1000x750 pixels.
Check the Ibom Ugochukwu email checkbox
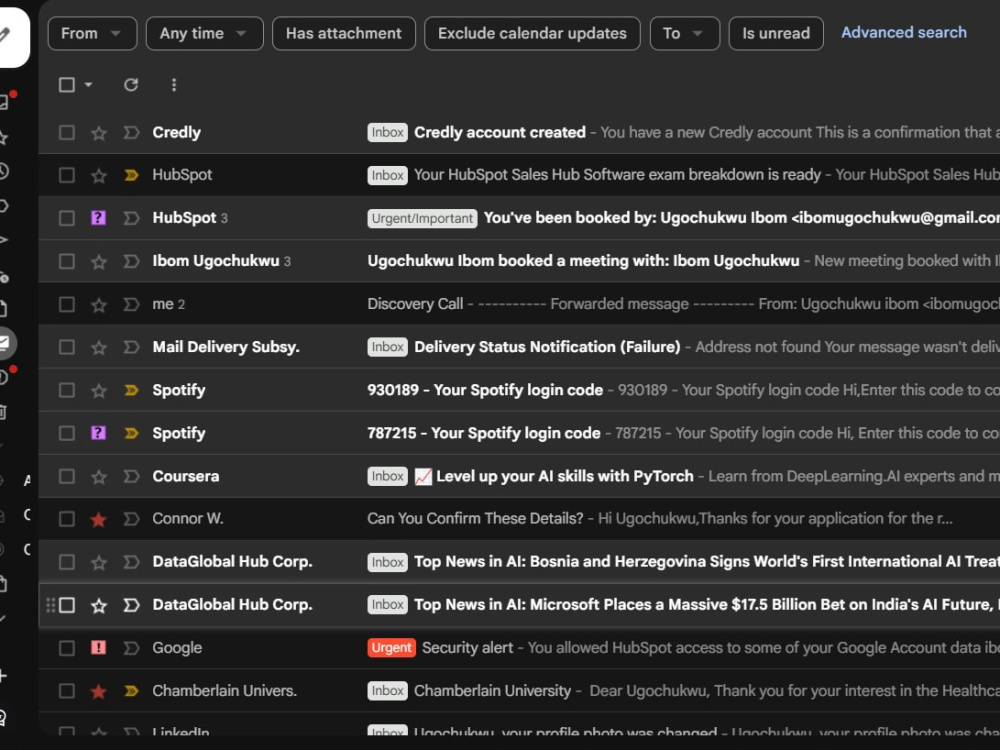point(67,261)
